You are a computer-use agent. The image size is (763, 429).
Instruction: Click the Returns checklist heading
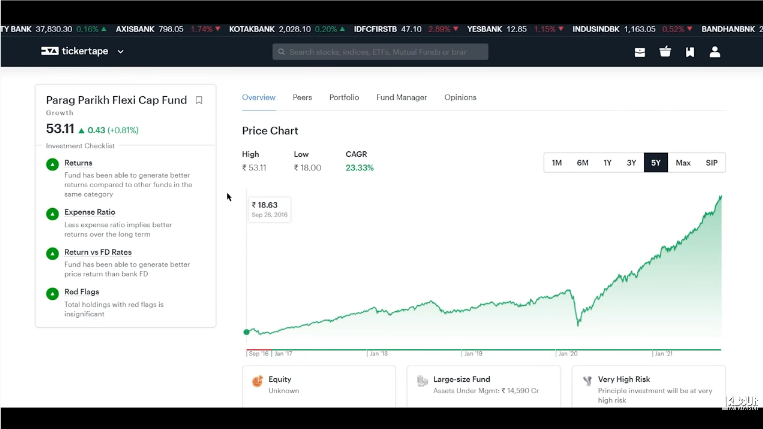point(78,163)
